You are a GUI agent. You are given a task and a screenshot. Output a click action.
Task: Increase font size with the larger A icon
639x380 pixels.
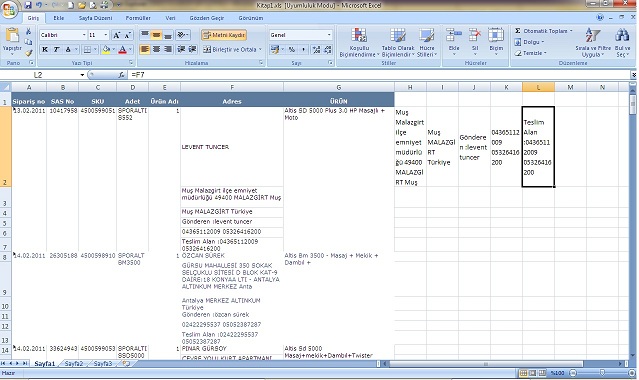[117, 35]
